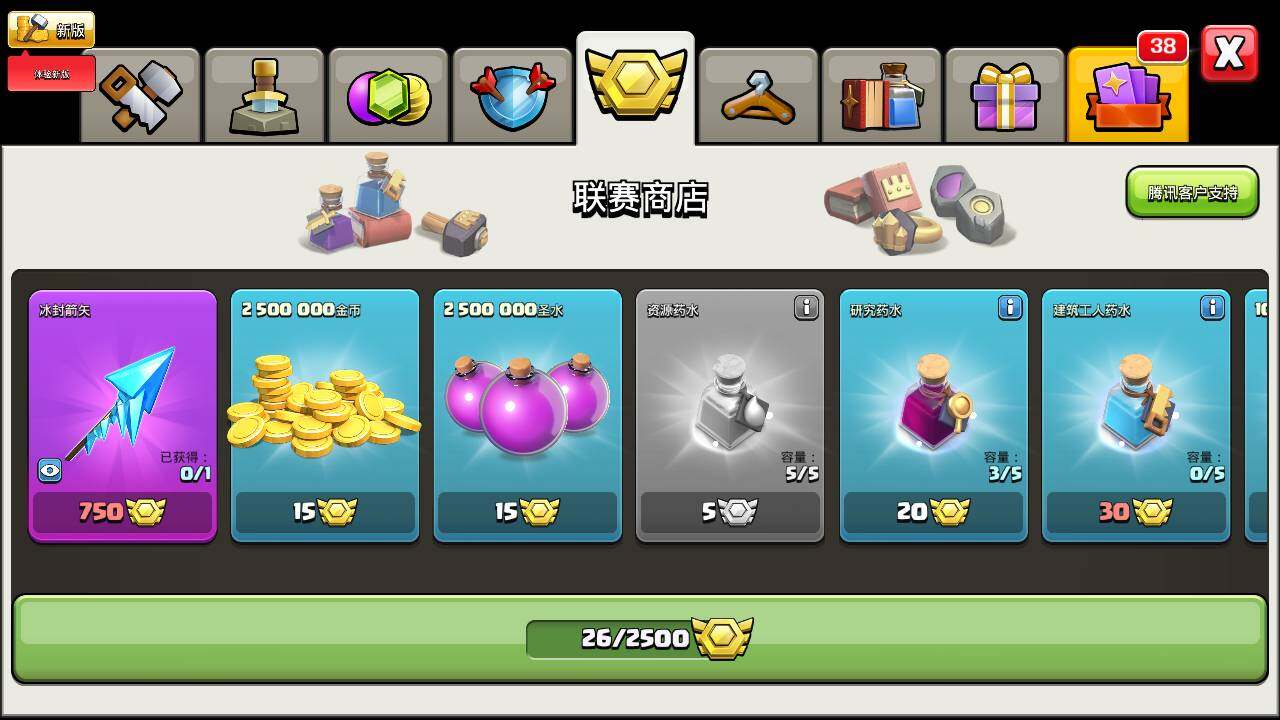1280x720 pixels.
Task: Open the orange special offers tab with 38 badge
Action: 1128,94
